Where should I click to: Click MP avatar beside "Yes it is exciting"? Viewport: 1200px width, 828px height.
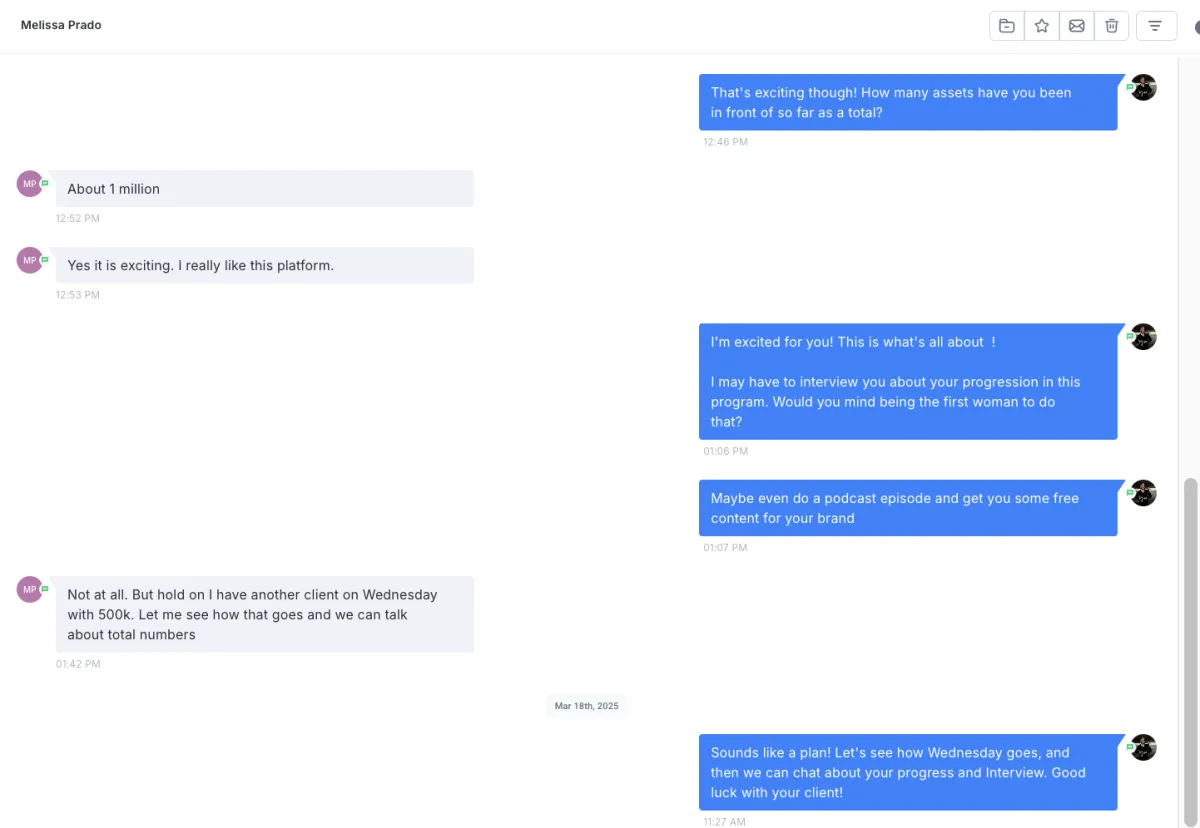click(30, 260)
